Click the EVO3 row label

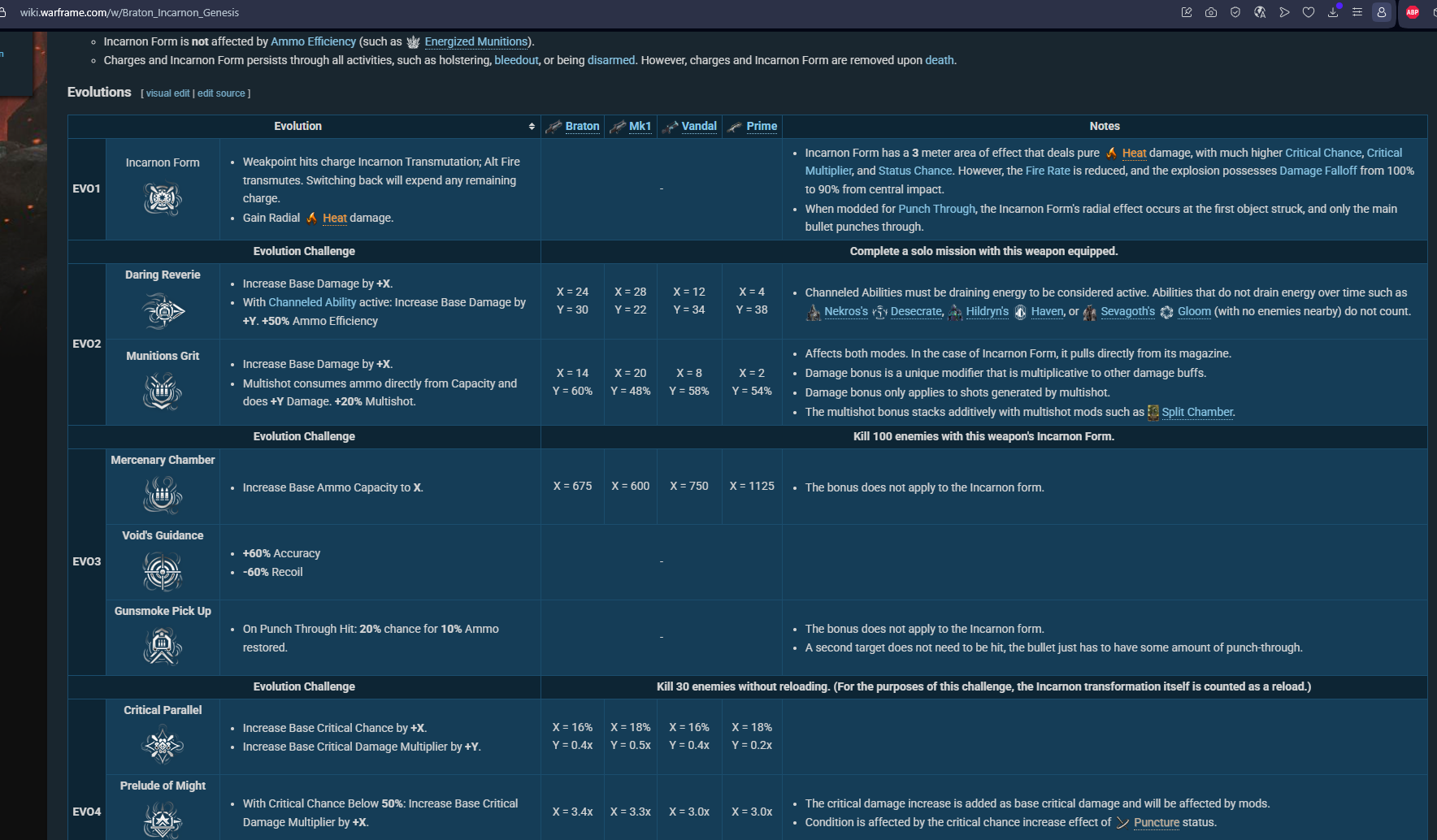click(x=87, y=561)
